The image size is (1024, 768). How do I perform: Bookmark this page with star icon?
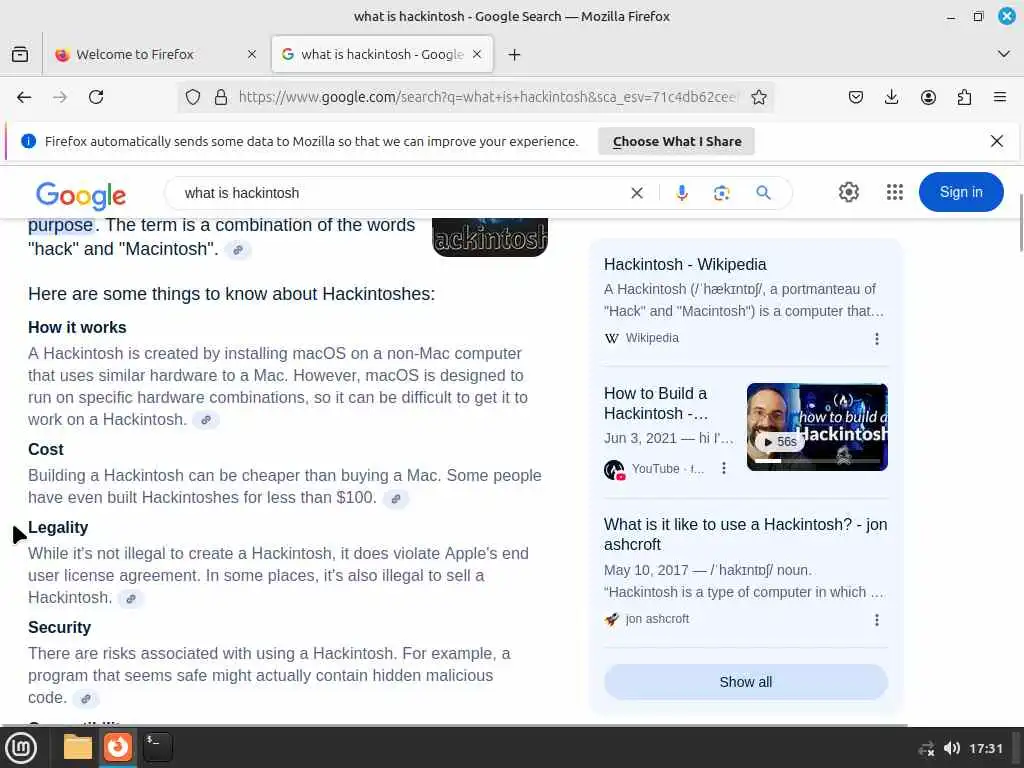(x=758, y=97)
